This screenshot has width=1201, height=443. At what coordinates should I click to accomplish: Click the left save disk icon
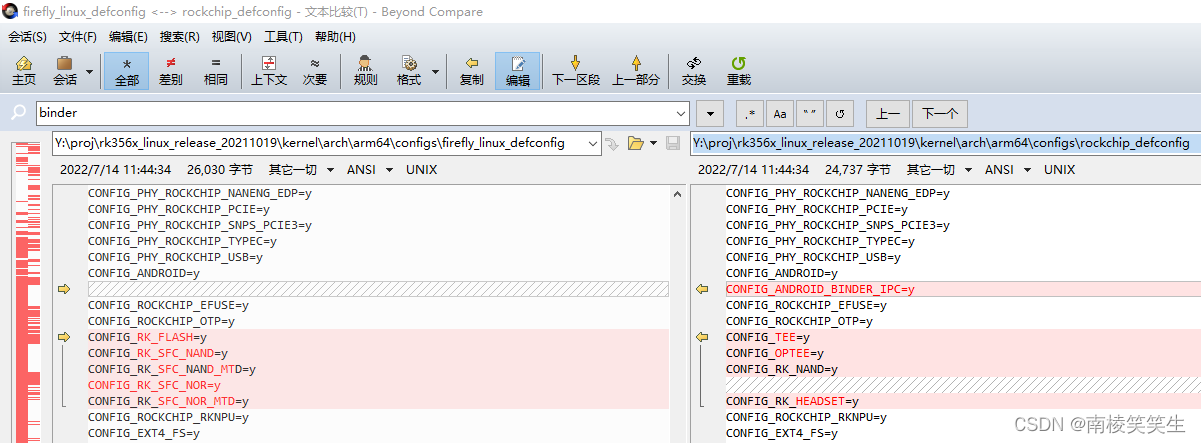pos(674,143)
